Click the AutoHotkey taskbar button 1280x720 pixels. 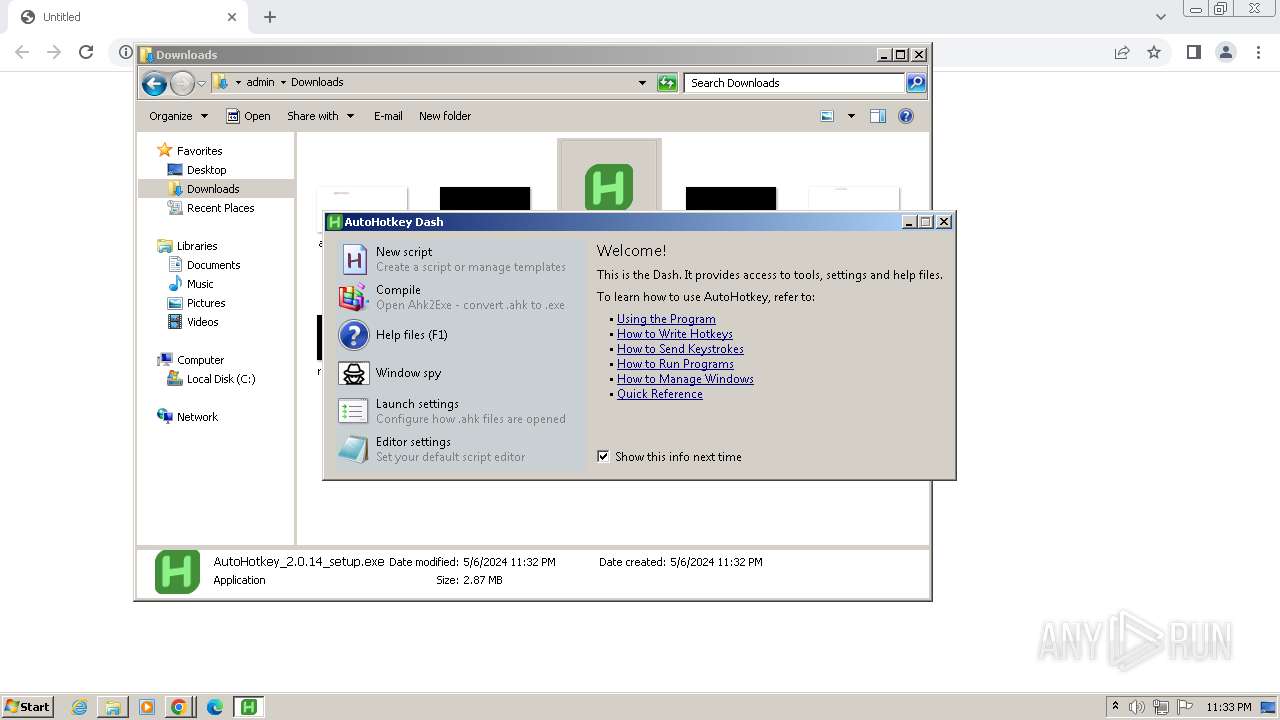(x=248, y=707)
